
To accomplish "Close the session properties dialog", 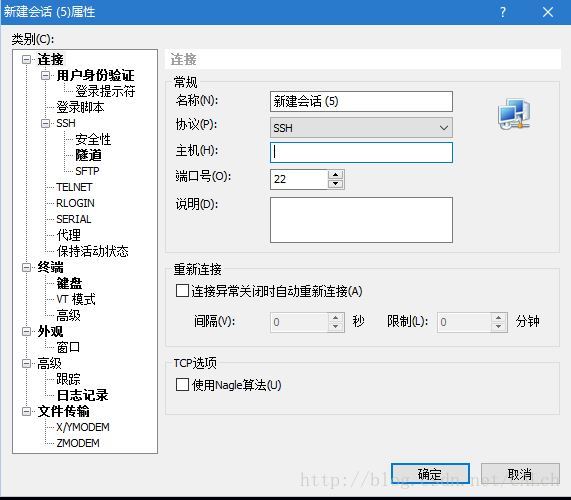I will [x=548, y=12].
